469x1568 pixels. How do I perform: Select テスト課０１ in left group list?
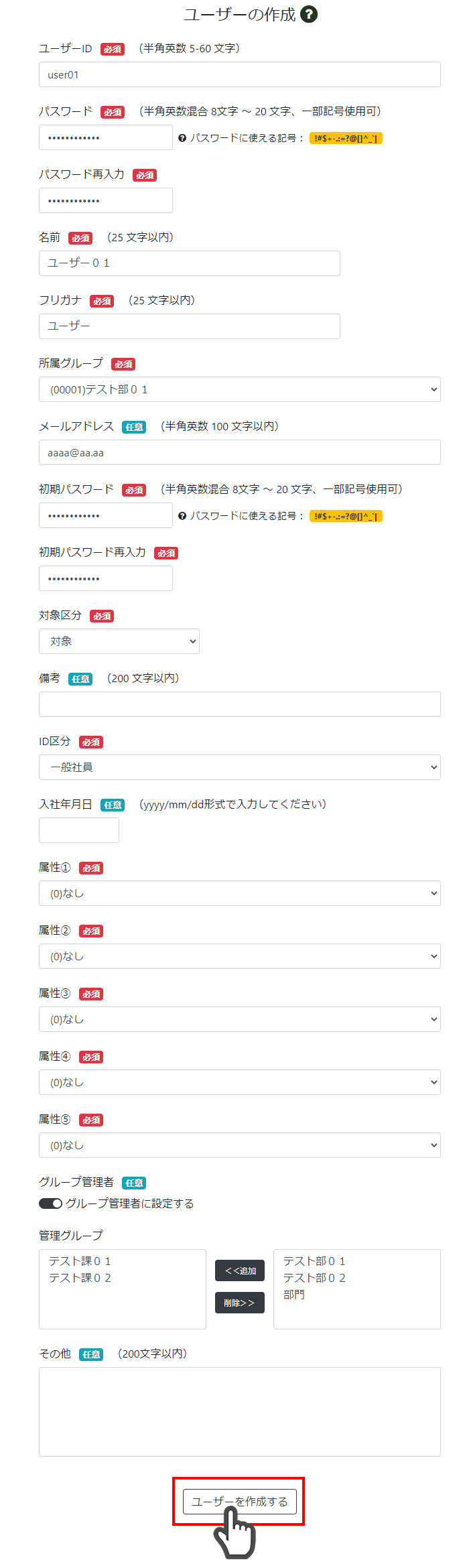click(x=80, y=1261)
